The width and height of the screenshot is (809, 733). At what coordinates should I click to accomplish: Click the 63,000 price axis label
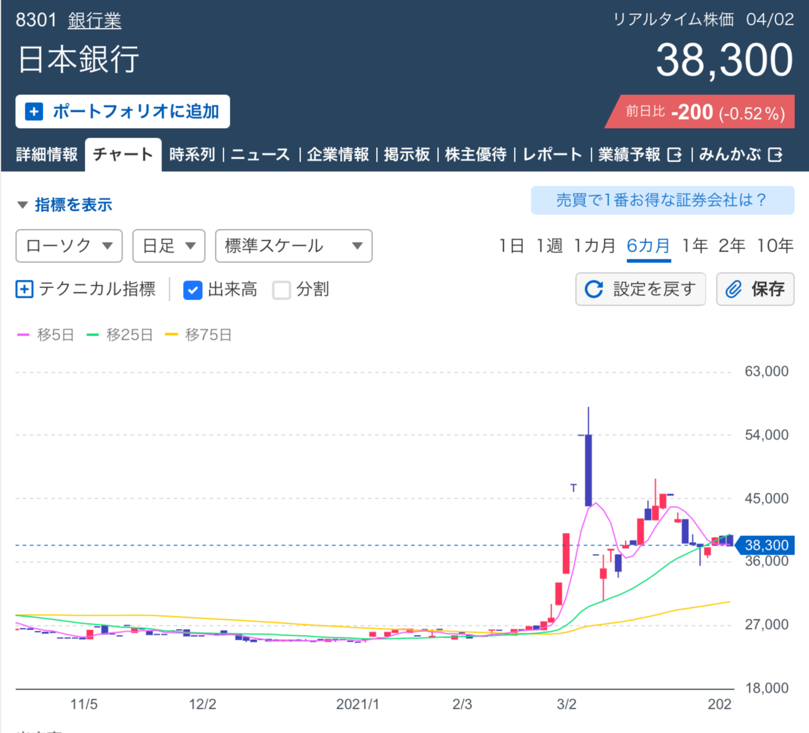(x=767, y=371)
